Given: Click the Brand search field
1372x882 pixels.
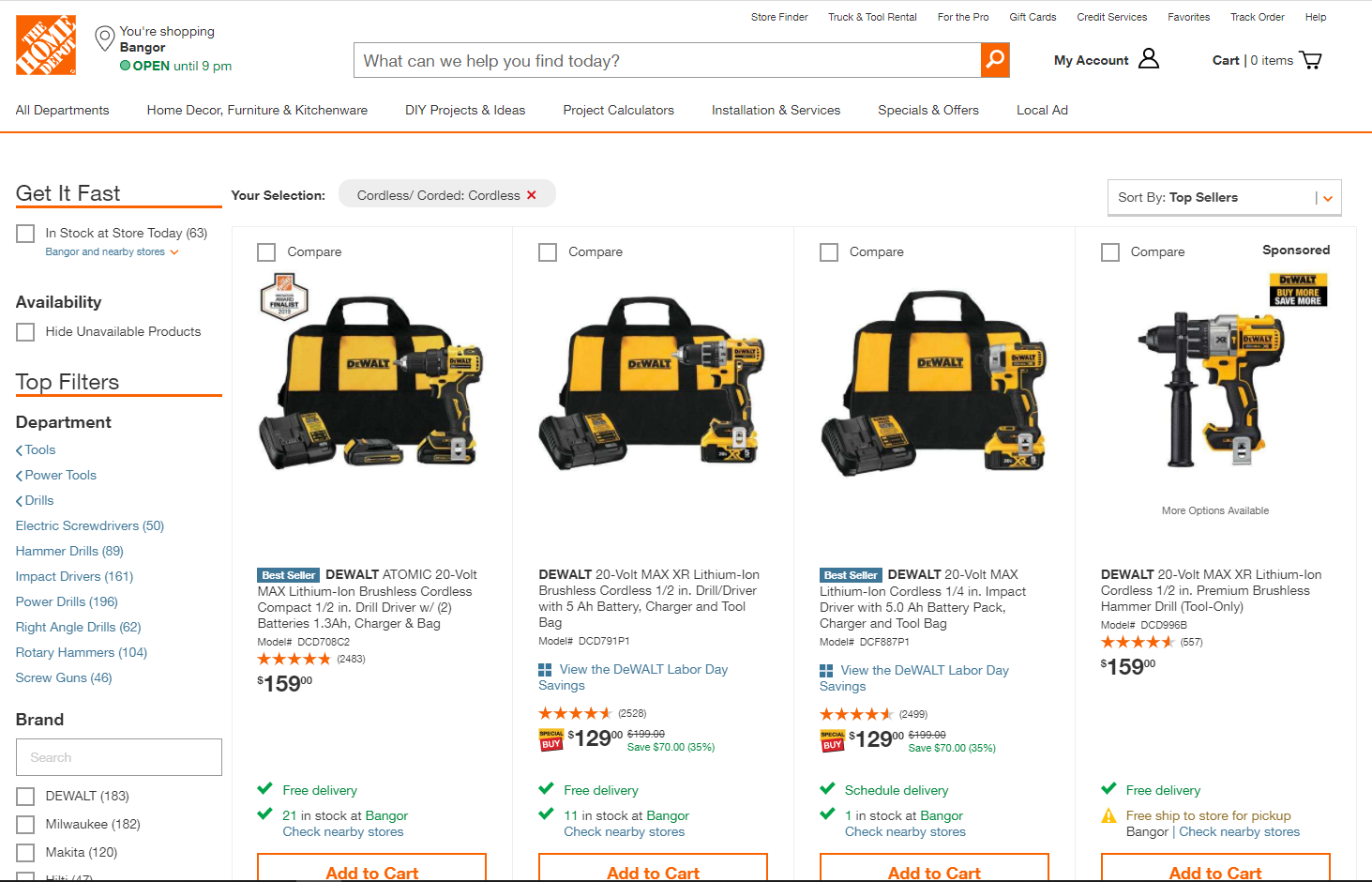Looking at the screenshot, I should [119, 757].
